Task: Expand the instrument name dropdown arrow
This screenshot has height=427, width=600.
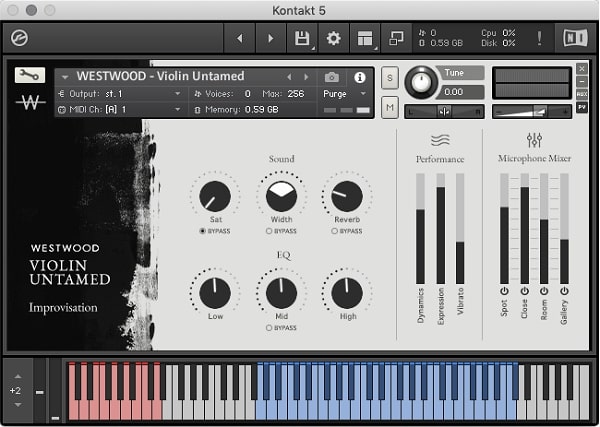Action: (65, 77)
